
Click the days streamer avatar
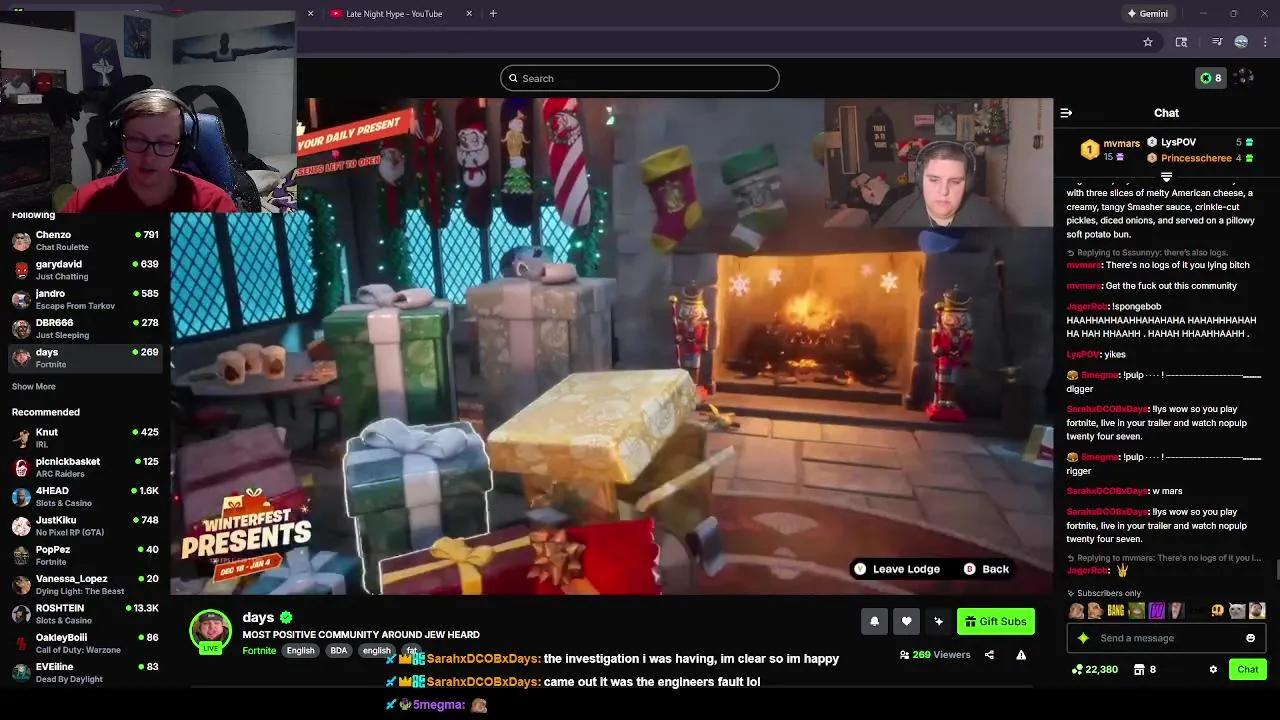(210, 630)
